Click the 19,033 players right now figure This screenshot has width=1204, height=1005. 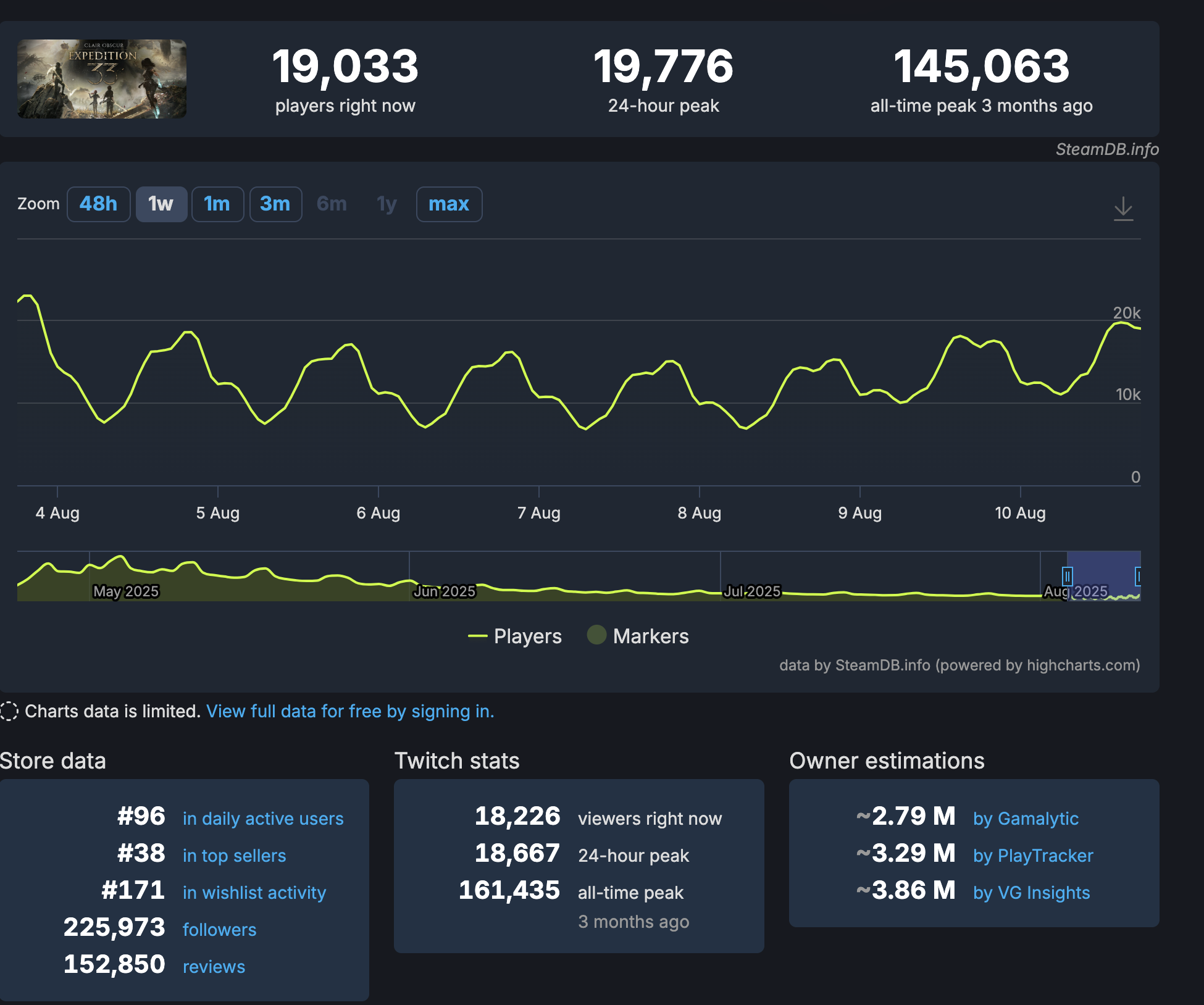click(x=345, y=66)
